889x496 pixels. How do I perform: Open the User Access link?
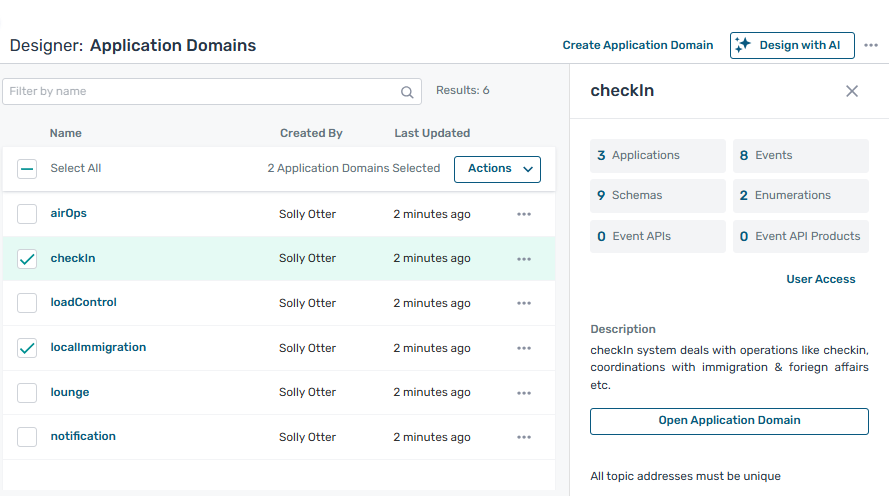[820, 279]
